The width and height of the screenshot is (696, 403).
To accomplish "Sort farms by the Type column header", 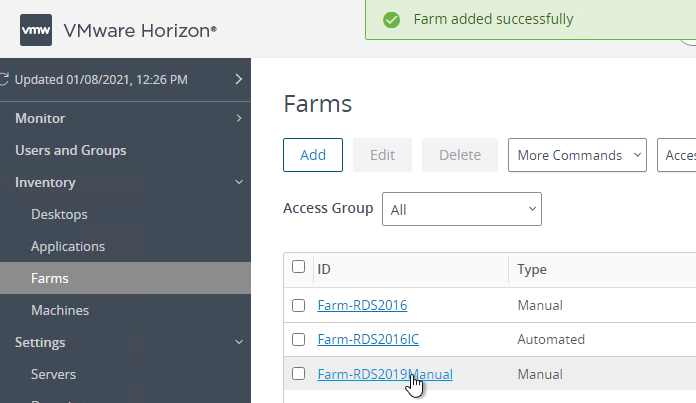I will [532, 269].
